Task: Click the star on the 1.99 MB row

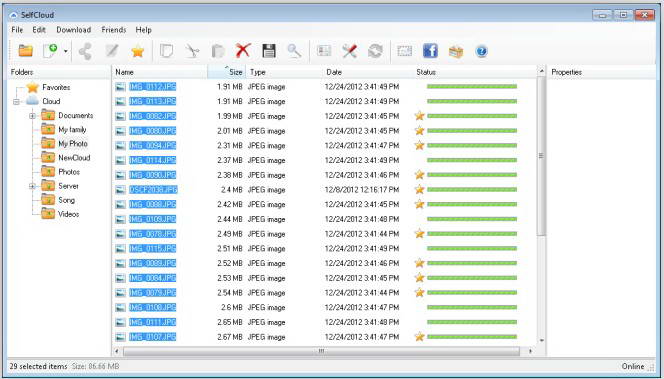Action: [419, 116]
